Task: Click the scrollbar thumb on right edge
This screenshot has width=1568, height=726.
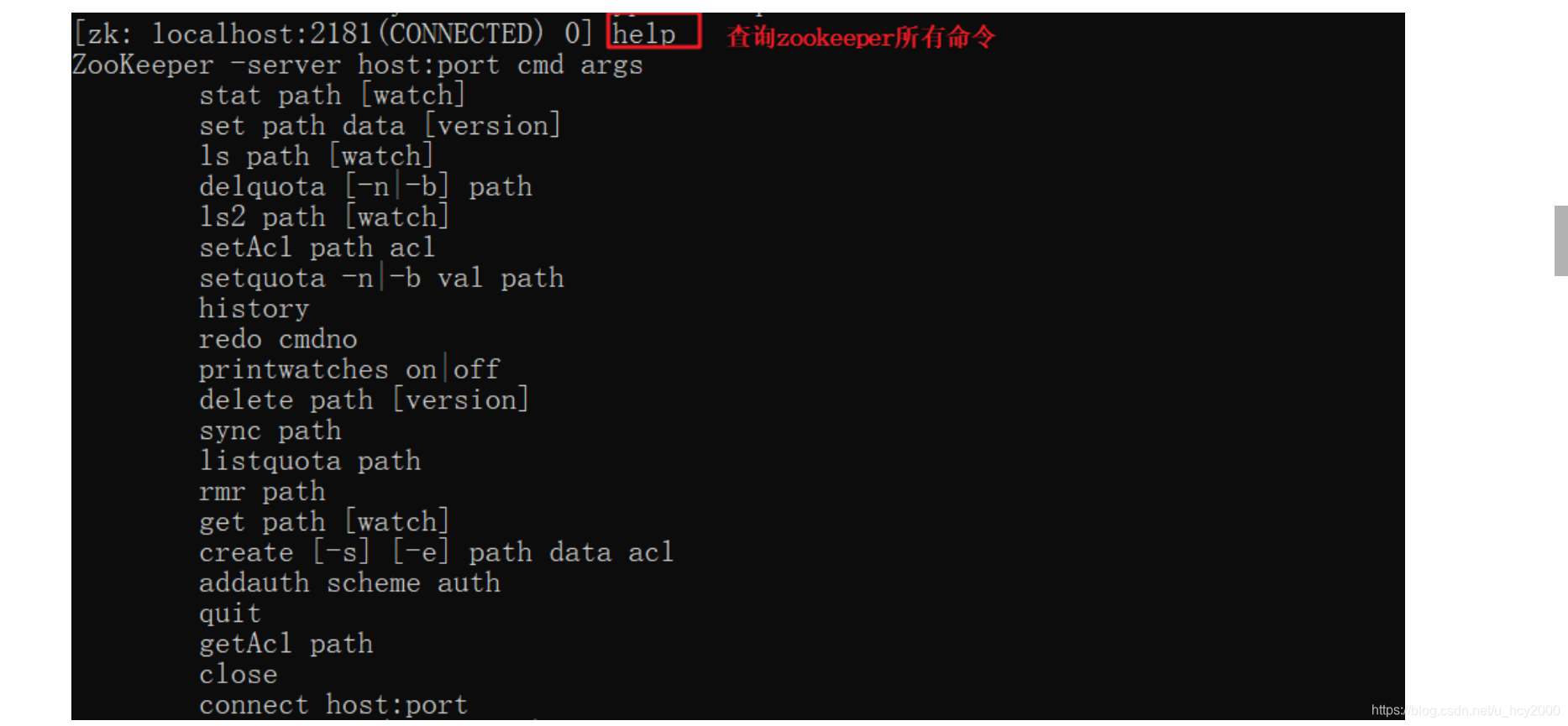Action: coord(1560,240)
